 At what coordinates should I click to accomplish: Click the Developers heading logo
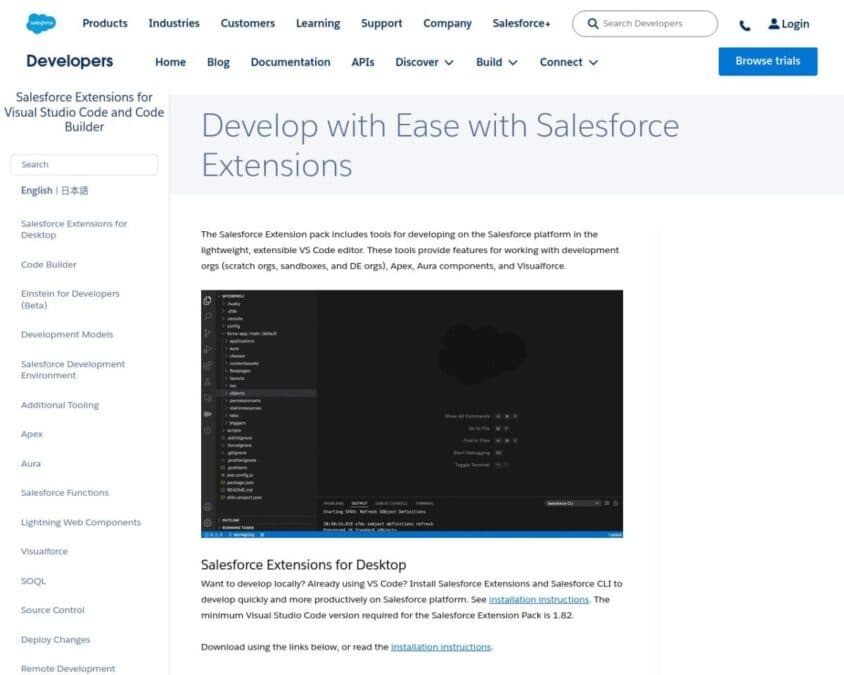[x=69, y=61]
